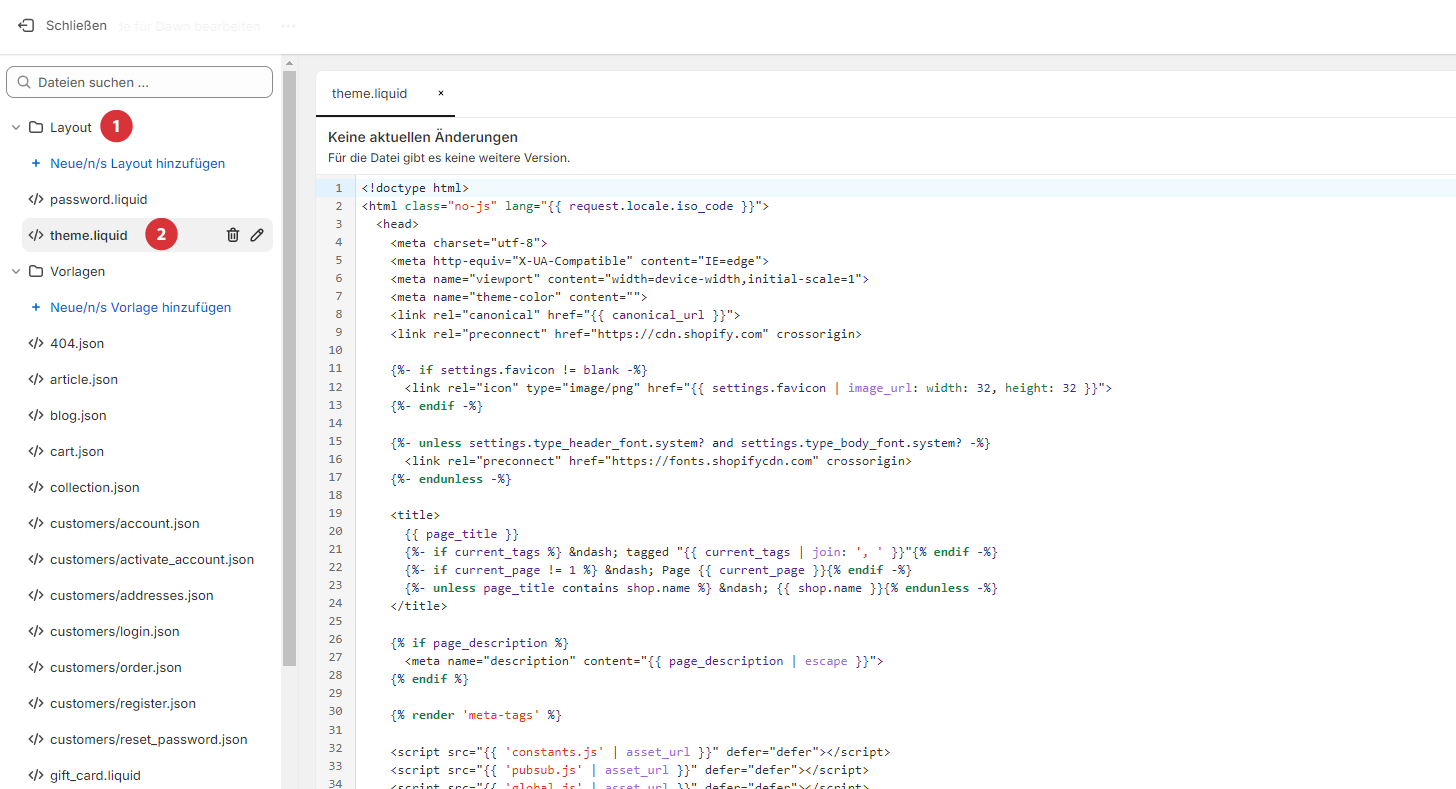Open the collection.json template

pos(95,487)
